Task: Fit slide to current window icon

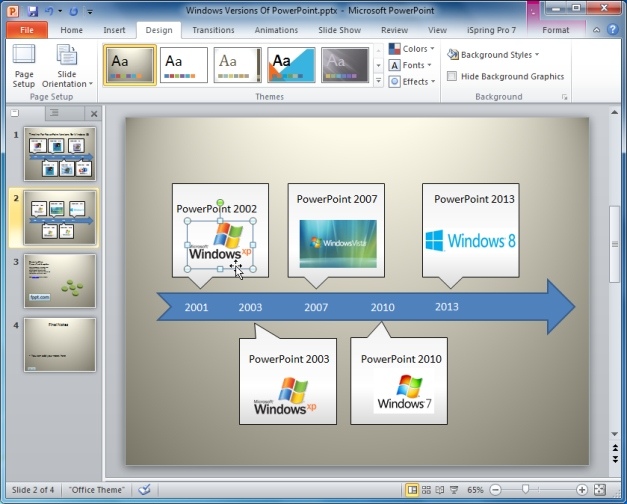Action: tap(600, 490)
